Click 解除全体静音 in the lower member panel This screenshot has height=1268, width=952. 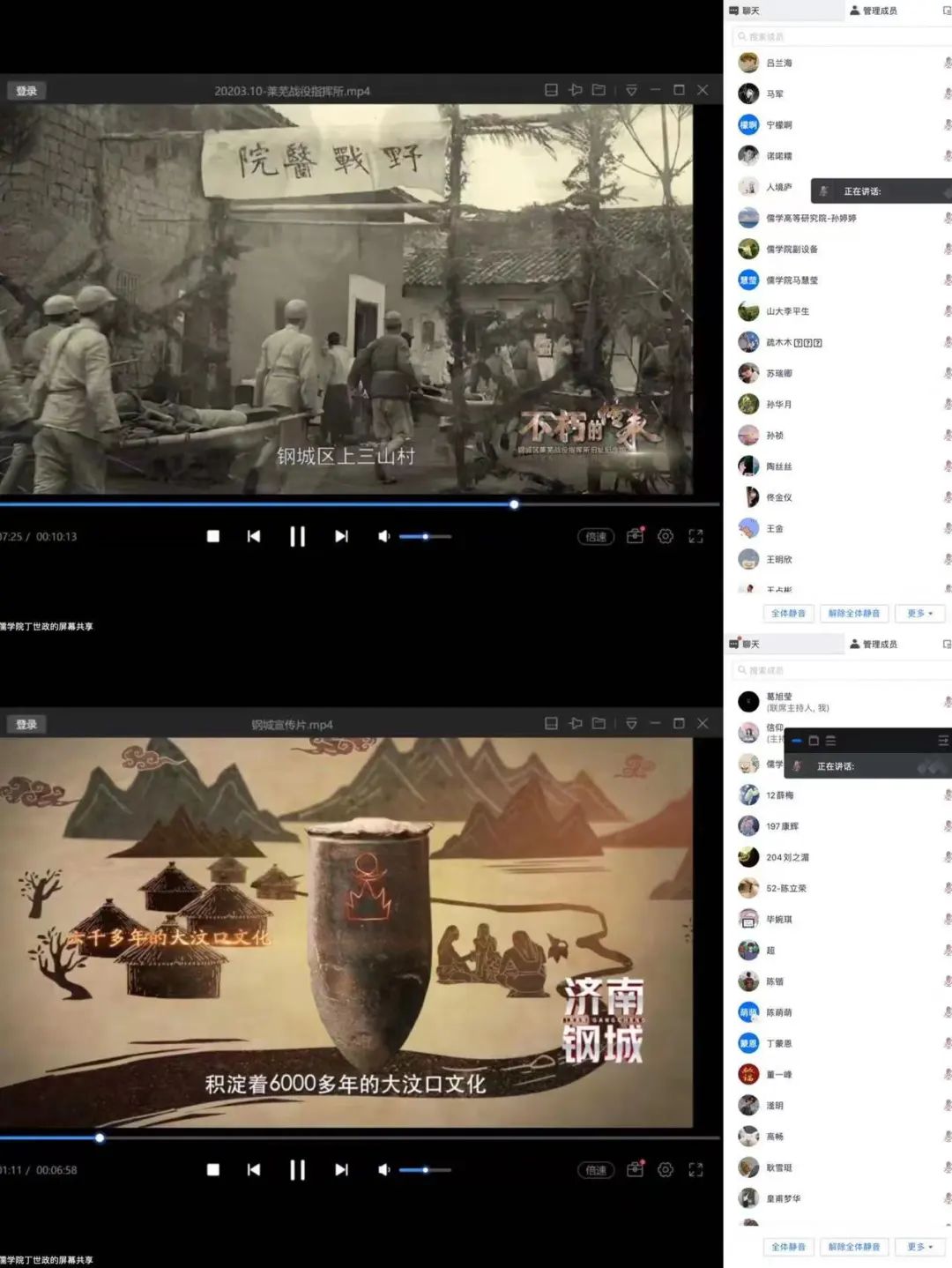pyautogui.click(x=853, y=1246)
